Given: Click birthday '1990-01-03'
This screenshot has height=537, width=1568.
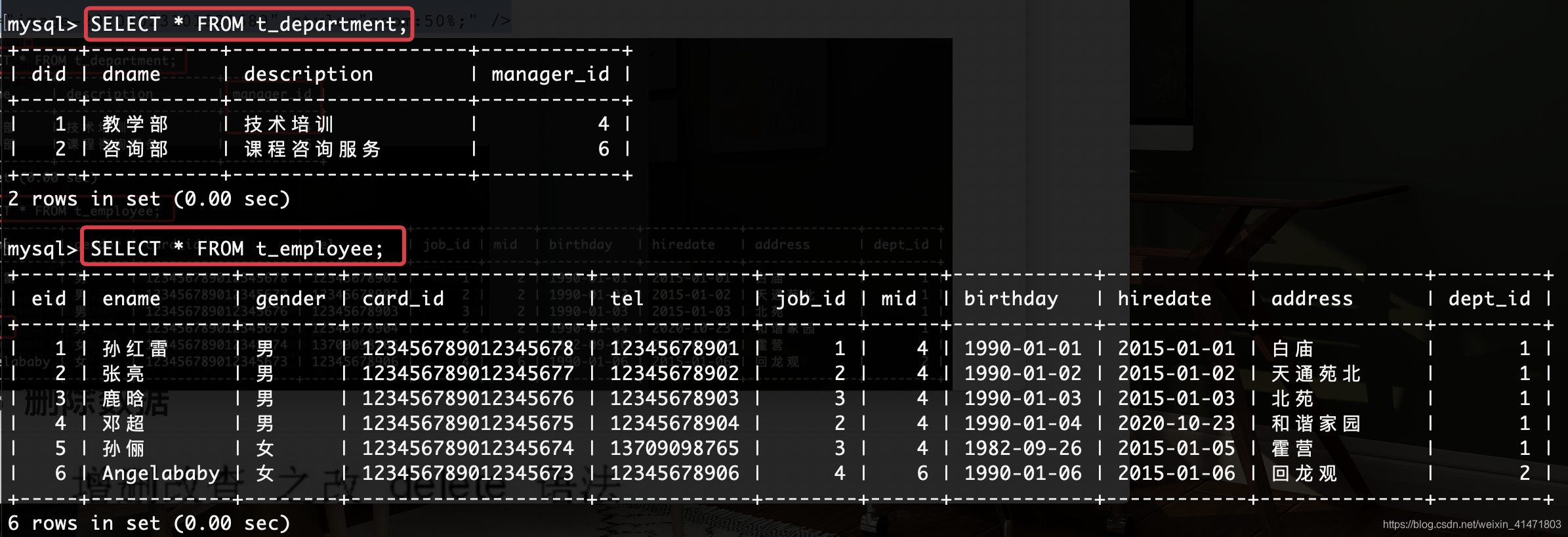Looking at the screenshot, I should [x=1023, y=398].
